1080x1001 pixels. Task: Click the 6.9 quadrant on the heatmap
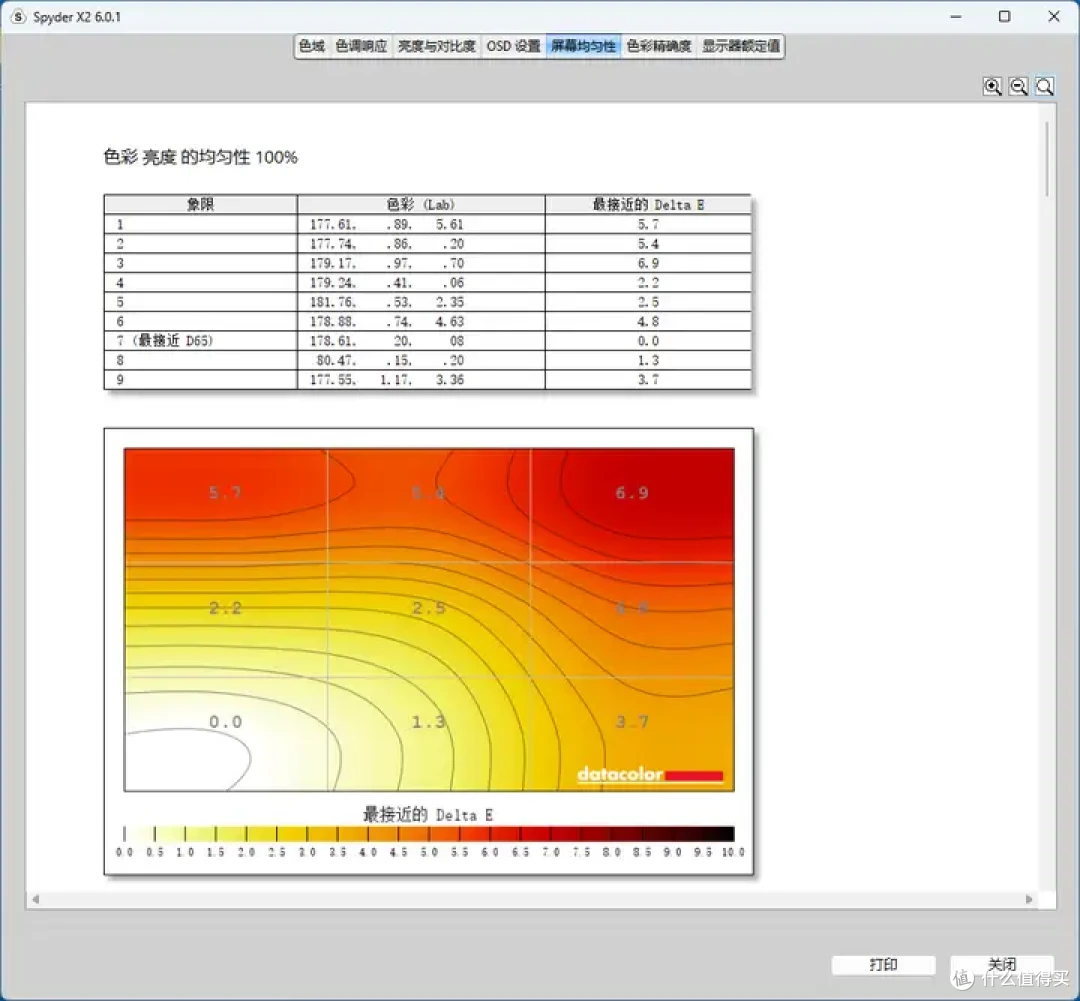pos(632,506)
